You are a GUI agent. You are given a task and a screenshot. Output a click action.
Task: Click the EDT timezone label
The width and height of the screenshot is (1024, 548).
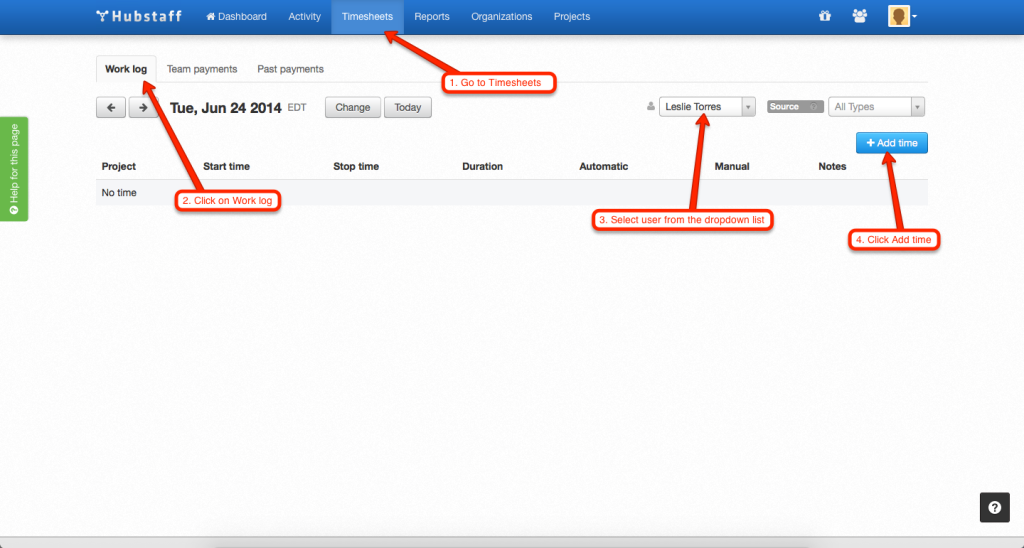(296, 107)
